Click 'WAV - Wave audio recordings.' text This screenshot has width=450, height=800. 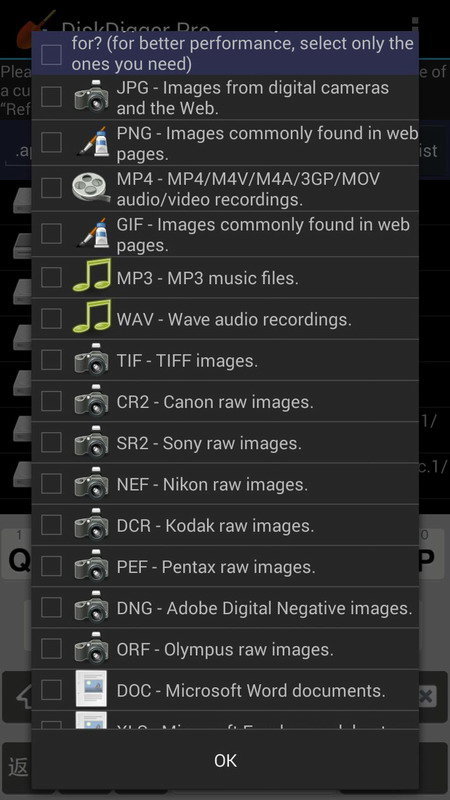tap(234, 319)
